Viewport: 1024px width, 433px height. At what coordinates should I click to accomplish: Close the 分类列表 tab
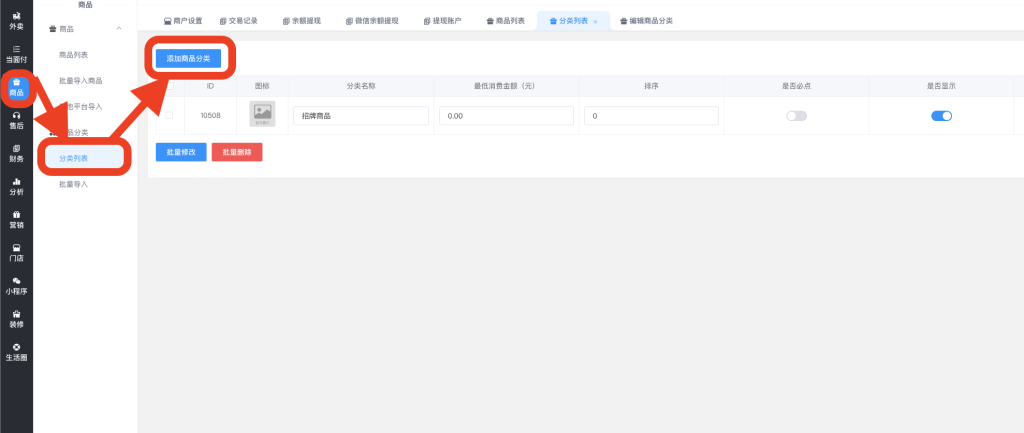(595, 20)
